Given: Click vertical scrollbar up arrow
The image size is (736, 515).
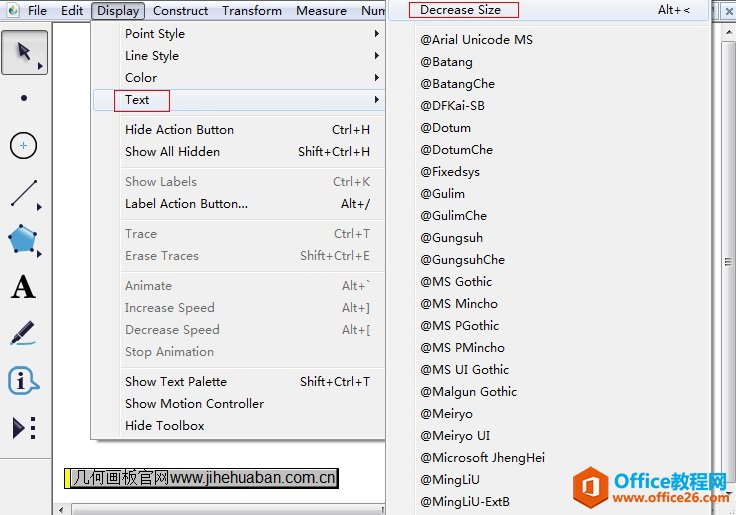Looking at the screenshot, I should [728, 32].
